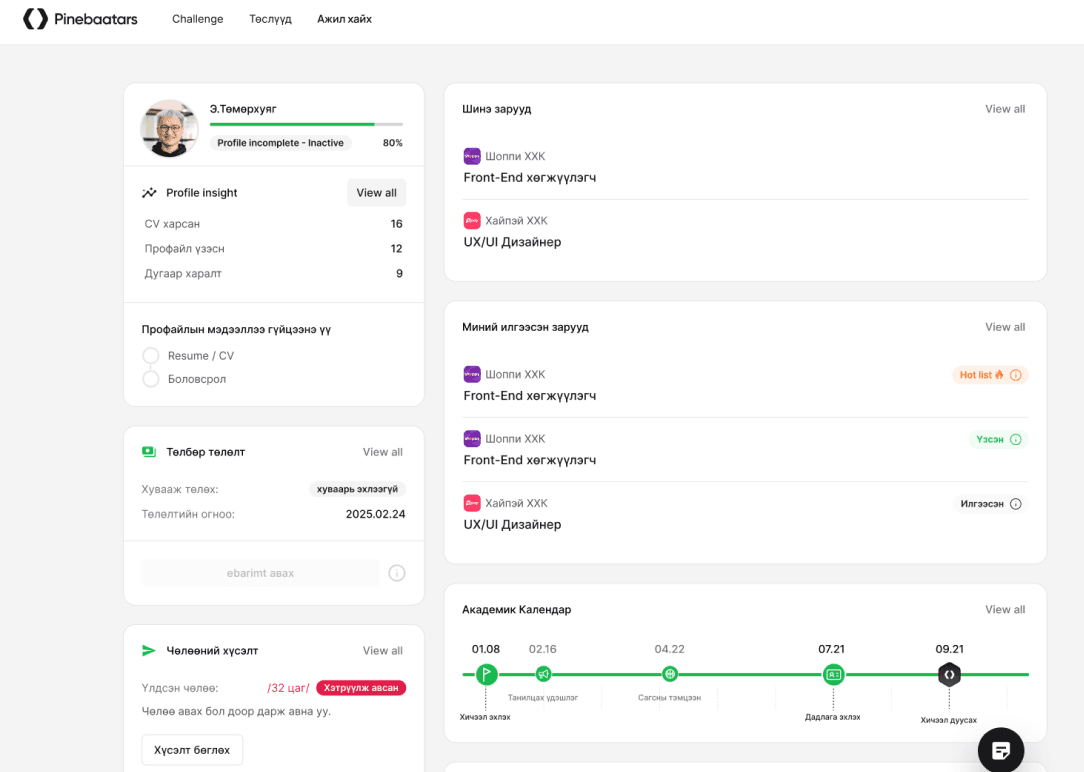Expand View all for Profile insight
This screenshot has height=772, width=1084.
point(376,193)
